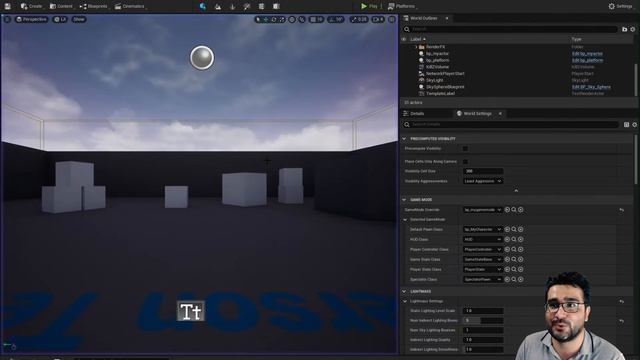Open World Outliner settings gear
Screen dimensions: 640x360
pos(633,29)
